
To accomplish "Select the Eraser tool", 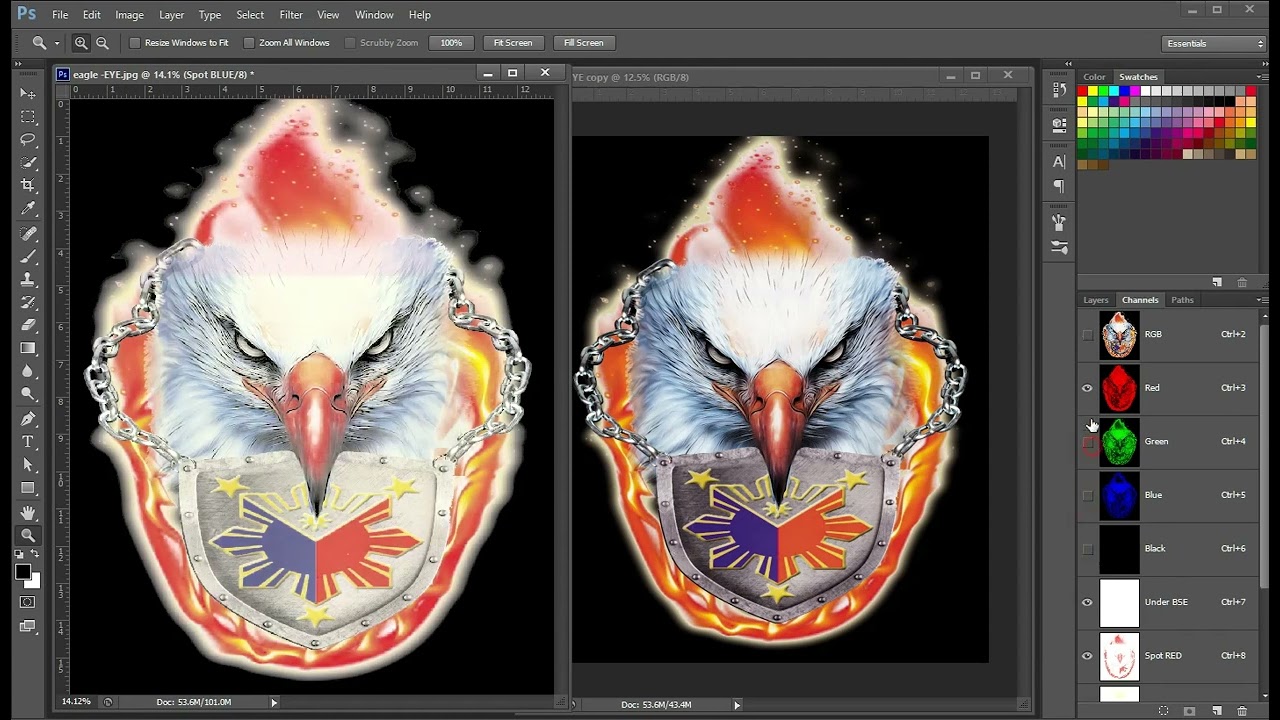I will pos(28,325).
